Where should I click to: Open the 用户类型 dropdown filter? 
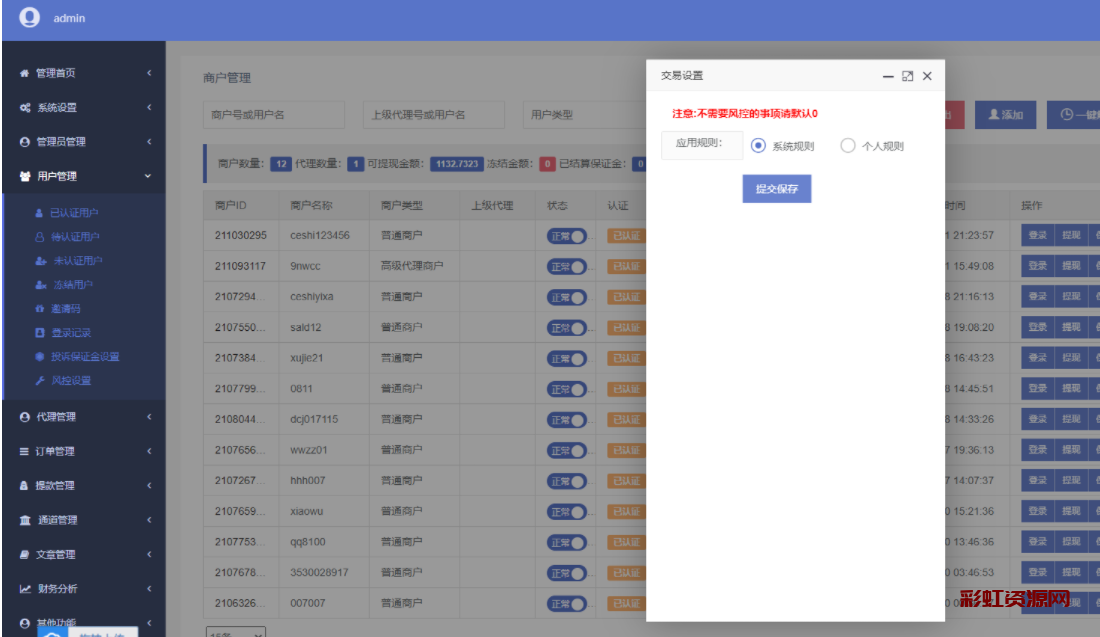tap(580, 115)
